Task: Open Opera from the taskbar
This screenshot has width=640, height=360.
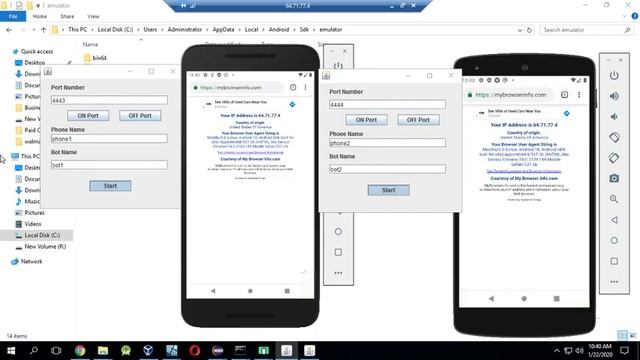Action: click(195, 351)
